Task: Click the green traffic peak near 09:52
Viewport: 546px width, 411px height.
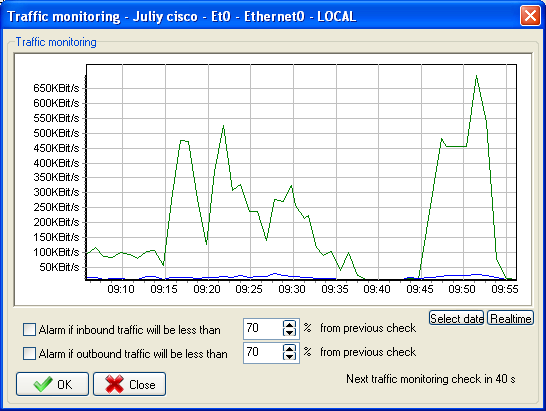Action: [x=476, y=76]
